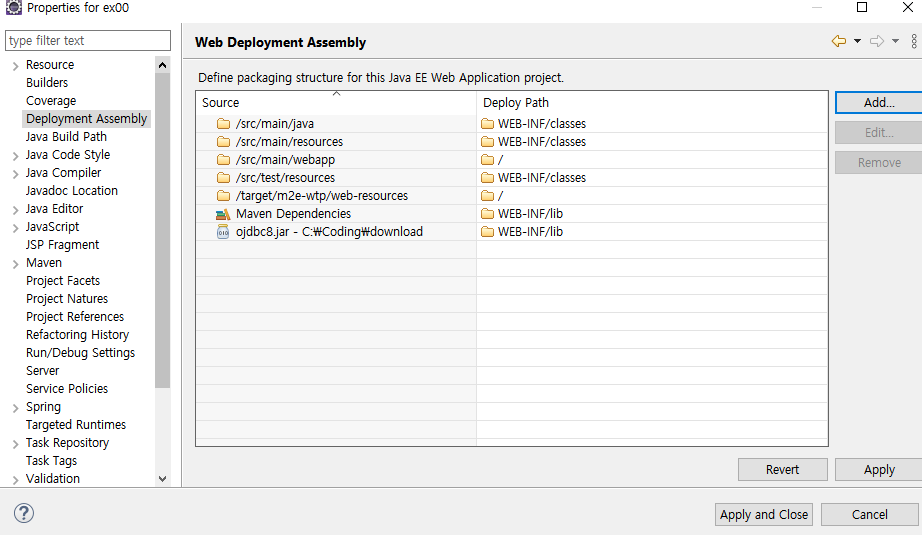Expand the Resource tree node
922x535 pixels.
pyautogui.click(x=15, y=66)
